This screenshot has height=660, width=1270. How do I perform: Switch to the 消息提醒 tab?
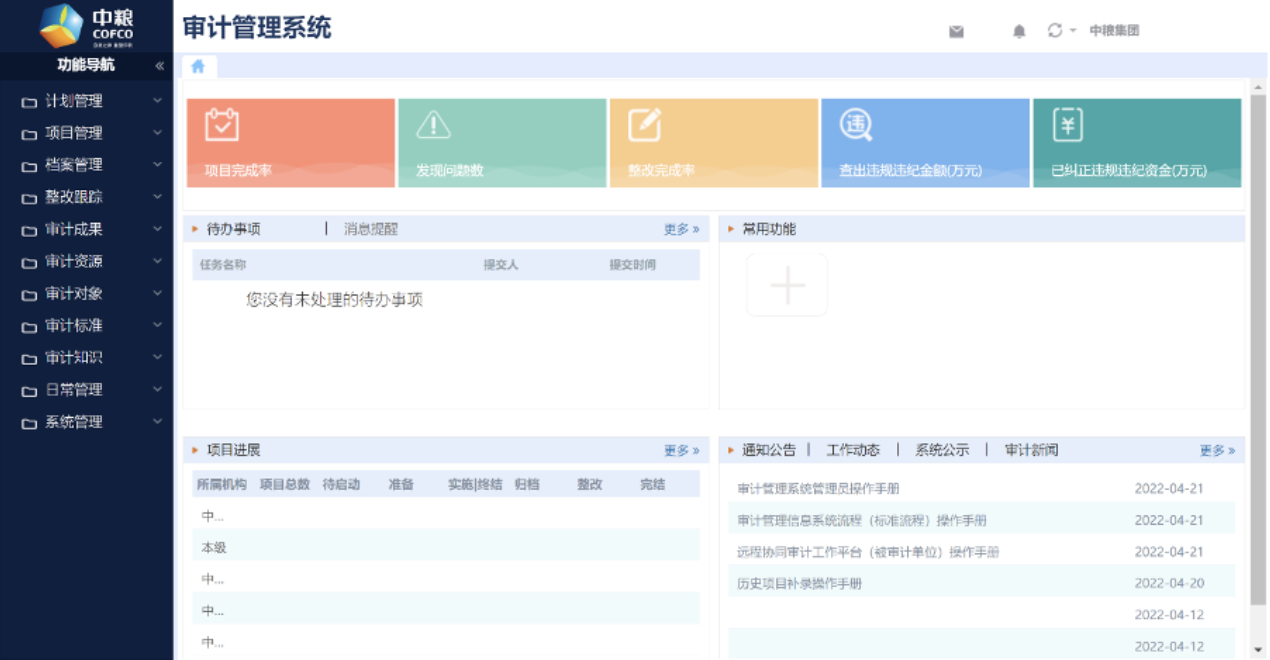point(371,229)
